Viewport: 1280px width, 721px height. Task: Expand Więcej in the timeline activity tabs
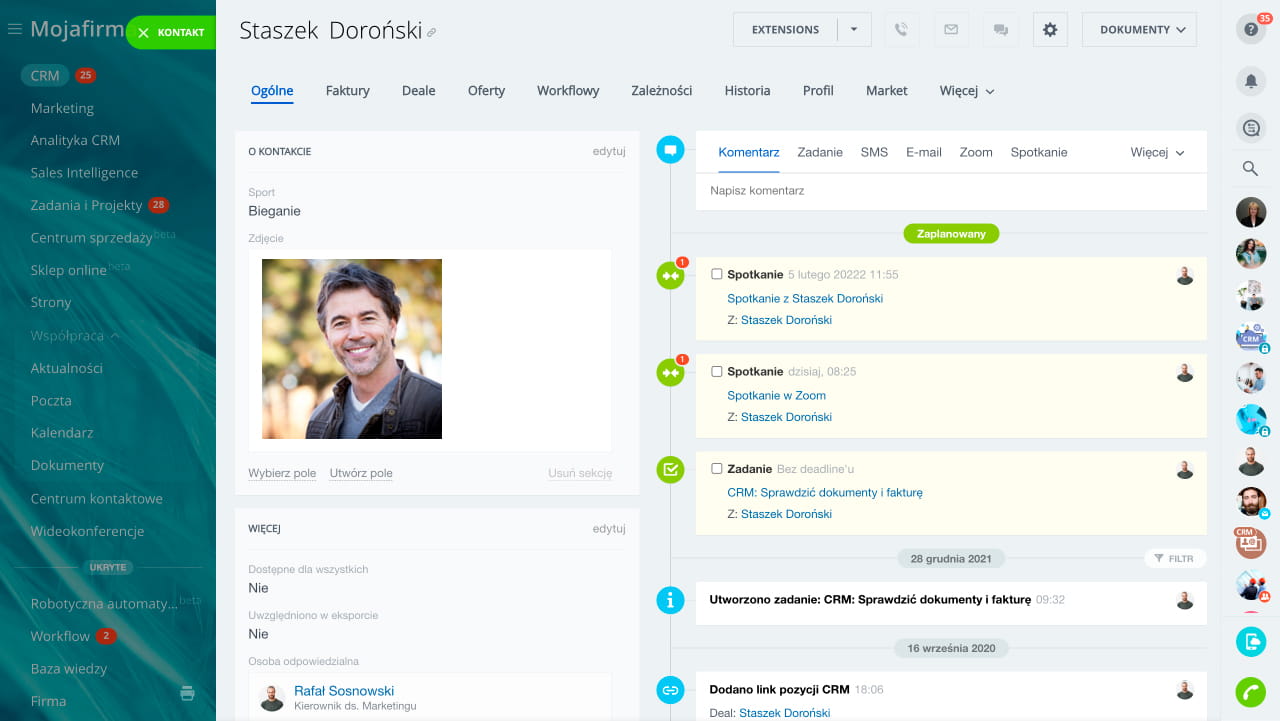1157,153
